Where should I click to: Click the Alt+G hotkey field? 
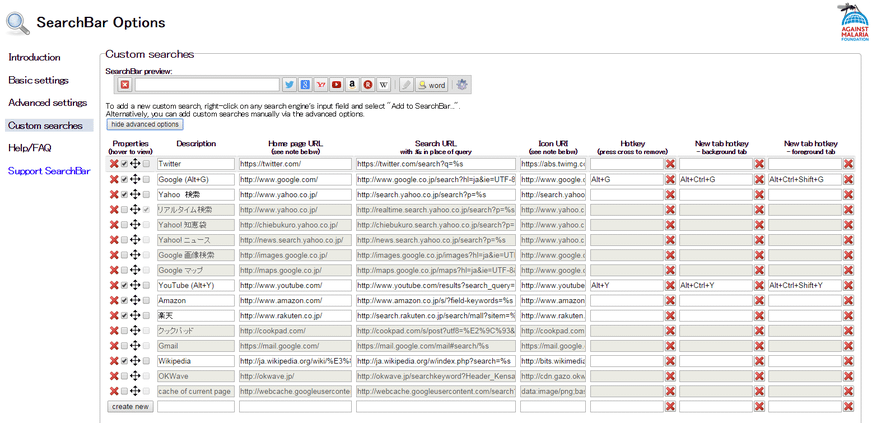coord(627,179)
